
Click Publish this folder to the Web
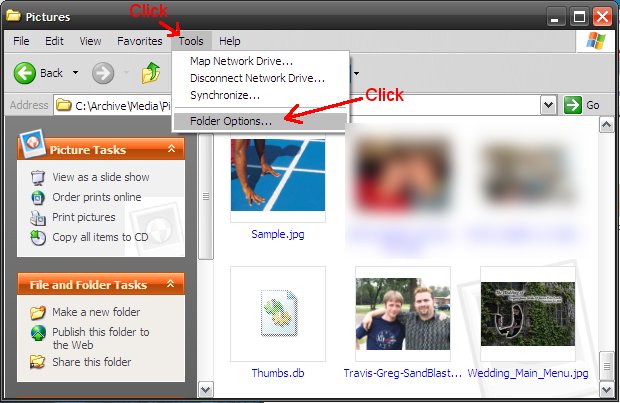pos(100,338)
